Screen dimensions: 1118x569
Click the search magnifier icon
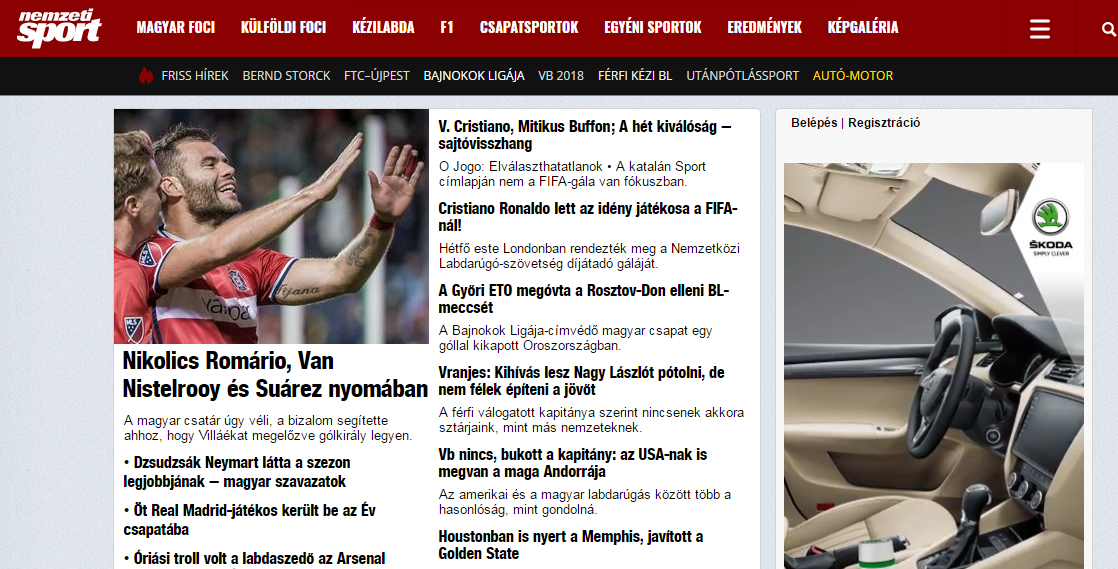[1109, 29]
